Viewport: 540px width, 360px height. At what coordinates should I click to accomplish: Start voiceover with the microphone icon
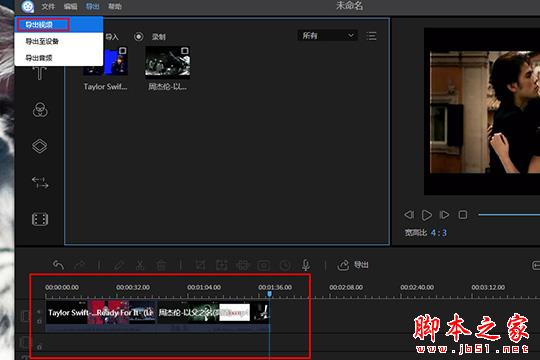[306, 265]
